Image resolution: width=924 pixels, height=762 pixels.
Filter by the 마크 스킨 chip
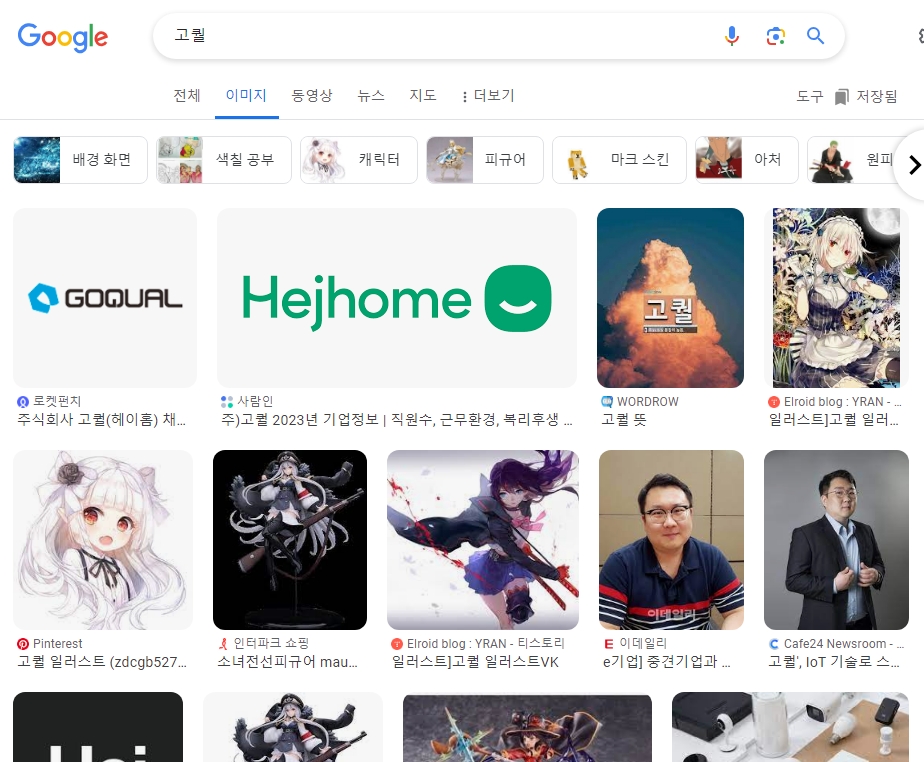click(x=619, y=160)
